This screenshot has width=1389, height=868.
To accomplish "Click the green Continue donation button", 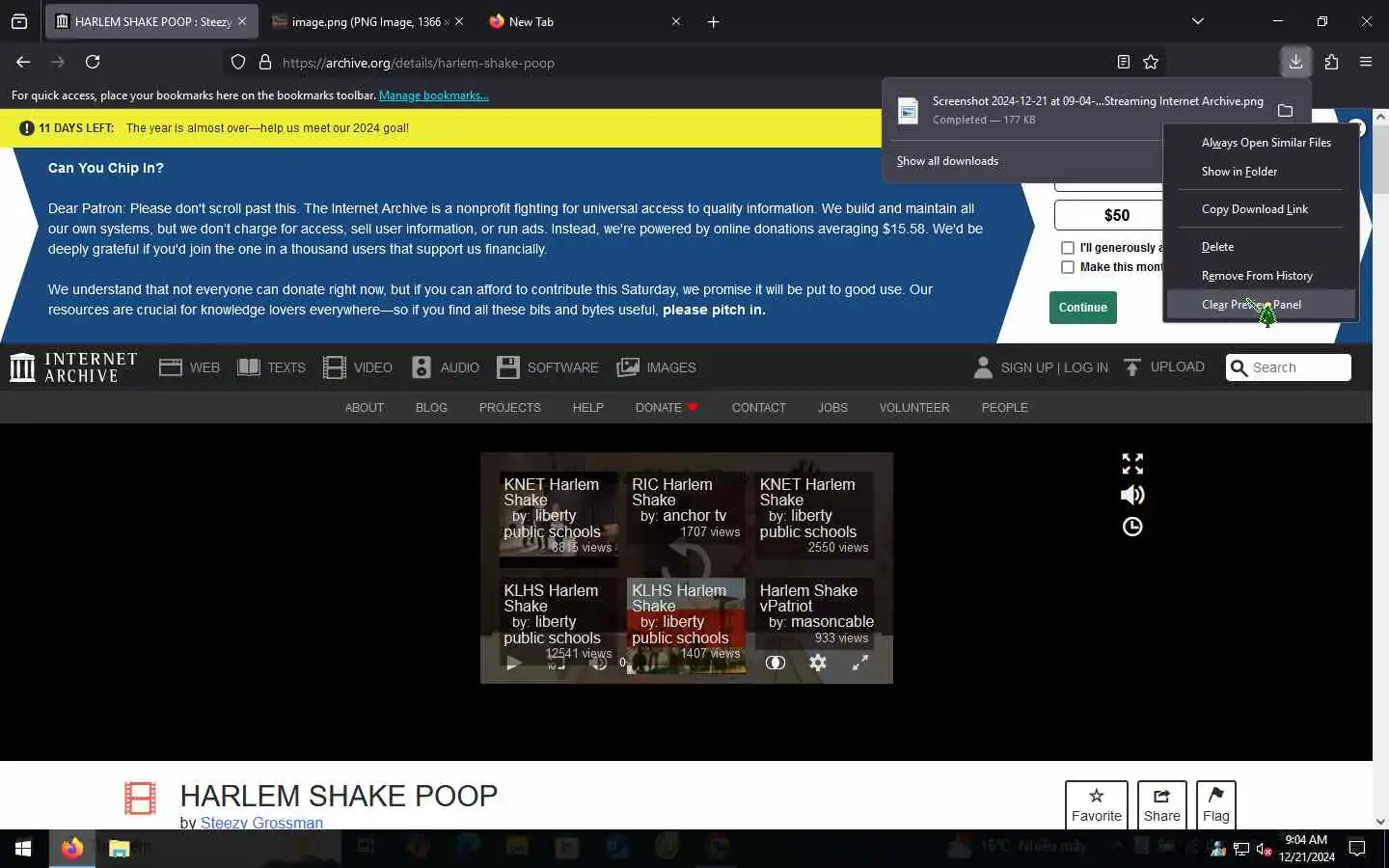I will (1082, 308).
